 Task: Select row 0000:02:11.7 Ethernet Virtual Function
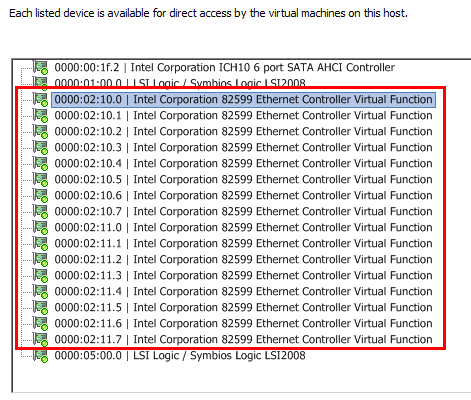point(243,339)
